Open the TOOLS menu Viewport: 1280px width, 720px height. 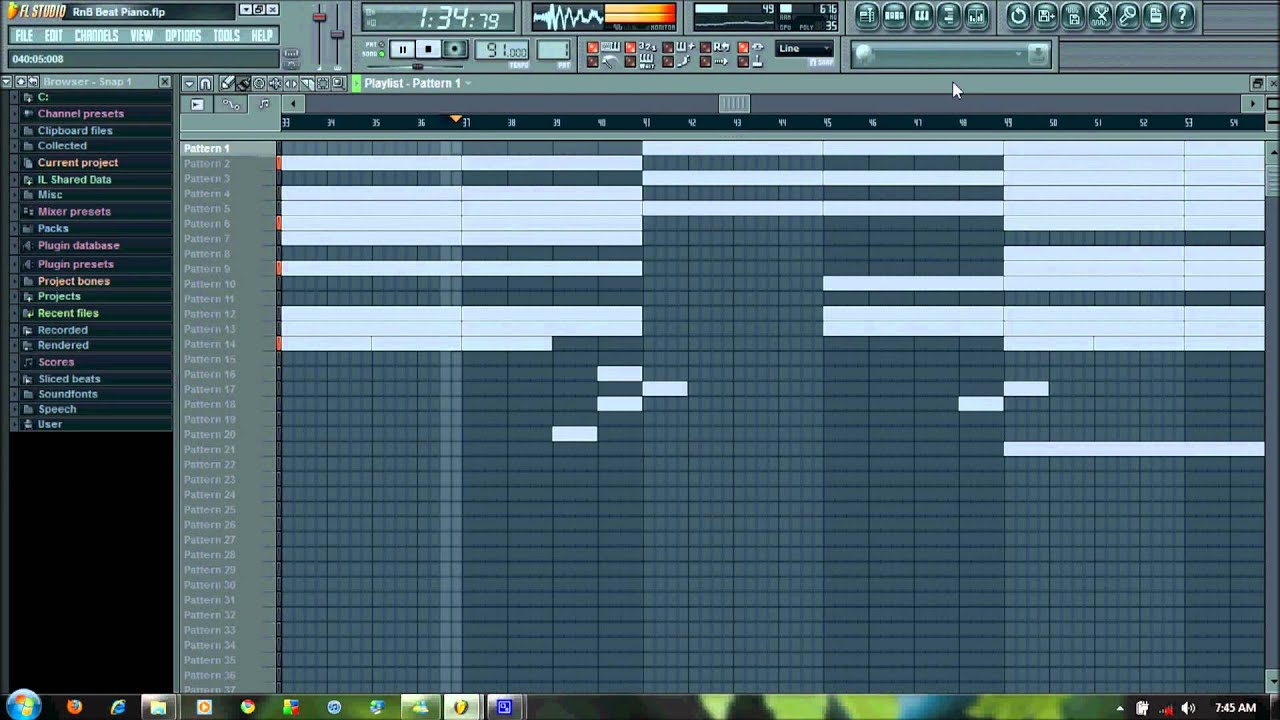[x=227, y=35]
